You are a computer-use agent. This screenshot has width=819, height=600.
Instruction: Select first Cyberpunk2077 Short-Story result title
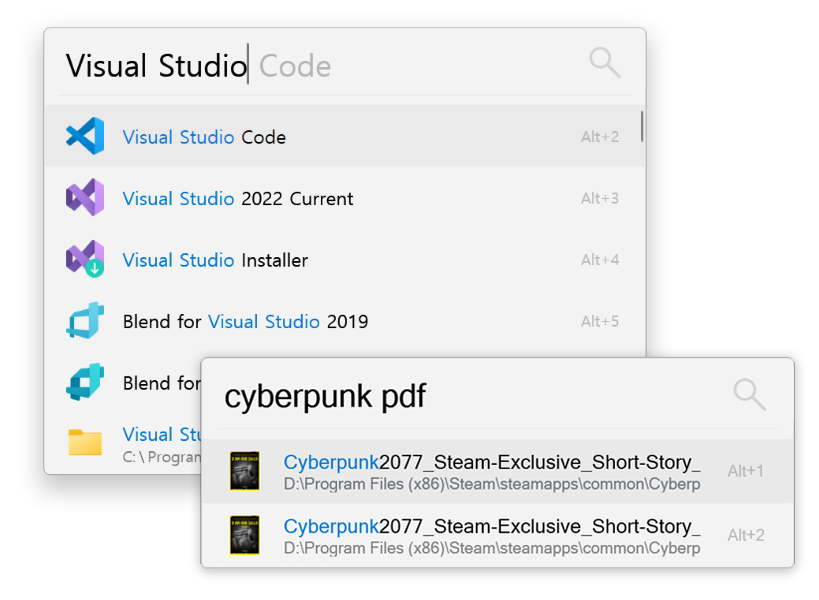point(491,462)
